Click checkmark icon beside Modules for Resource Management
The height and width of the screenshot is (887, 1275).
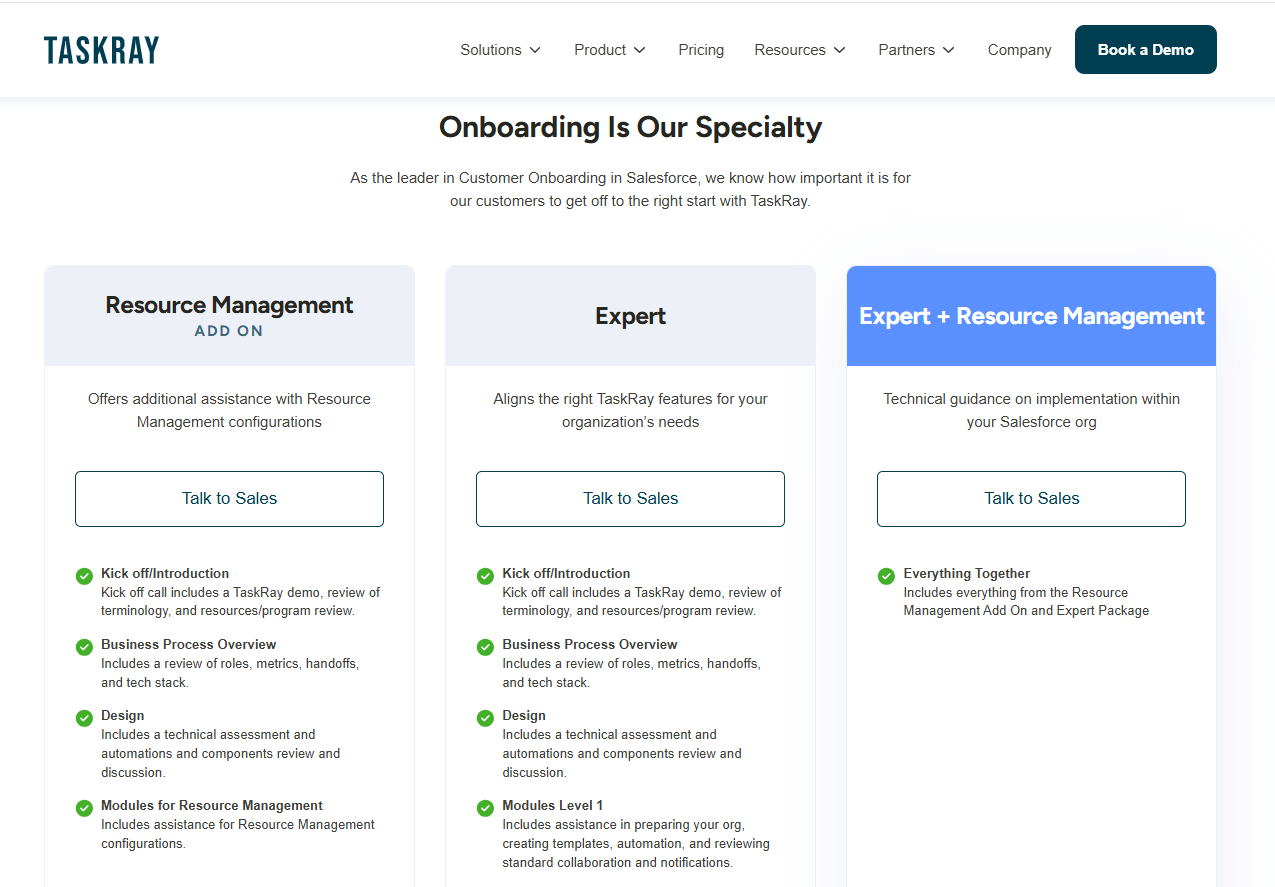pos(85,808)
